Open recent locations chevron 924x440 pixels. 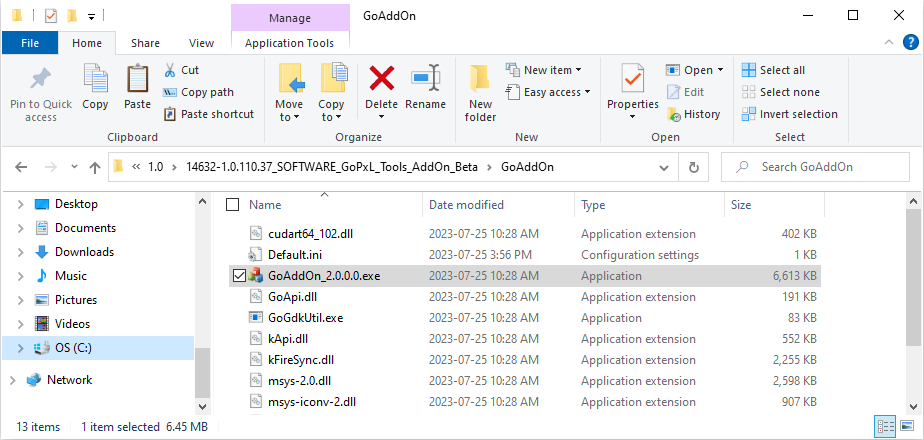[74, 167]
